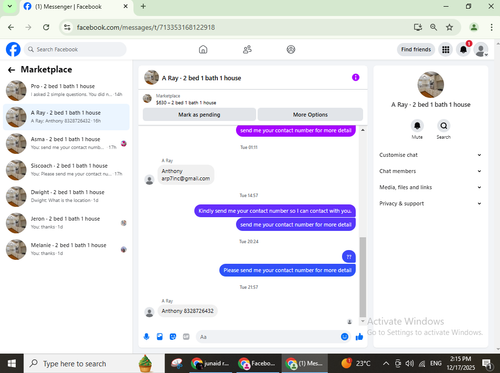
Task: Open the notifications bell
Action: pos(463,50)
